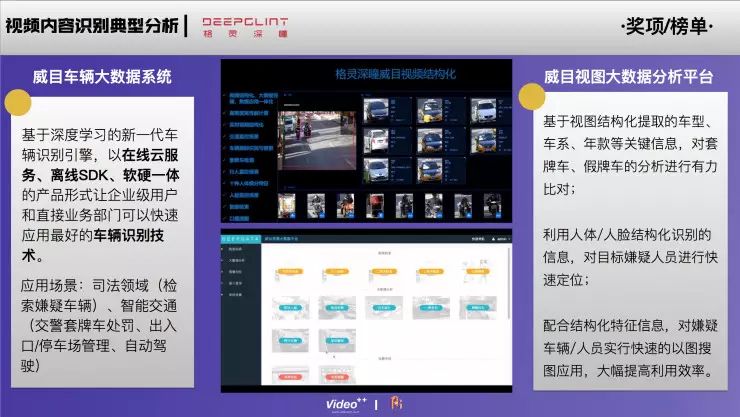Open the first vehicle card in the top row
Image resolution: width=740 pixels, height=417 pixels.
387,110
